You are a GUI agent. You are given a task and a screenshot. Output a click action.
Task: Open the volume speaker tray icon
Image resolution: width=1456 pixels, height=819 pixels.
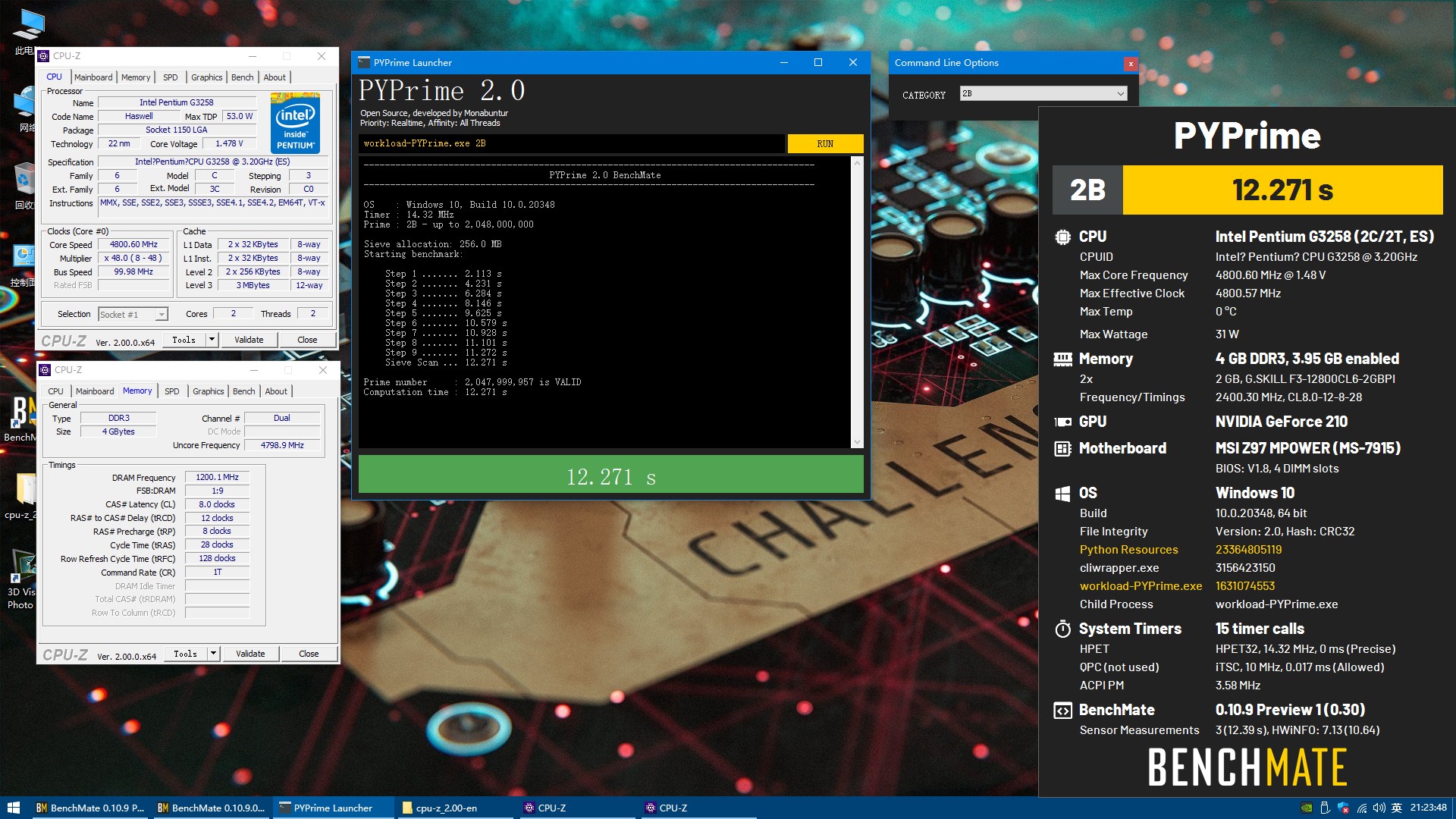[1379, 808]
